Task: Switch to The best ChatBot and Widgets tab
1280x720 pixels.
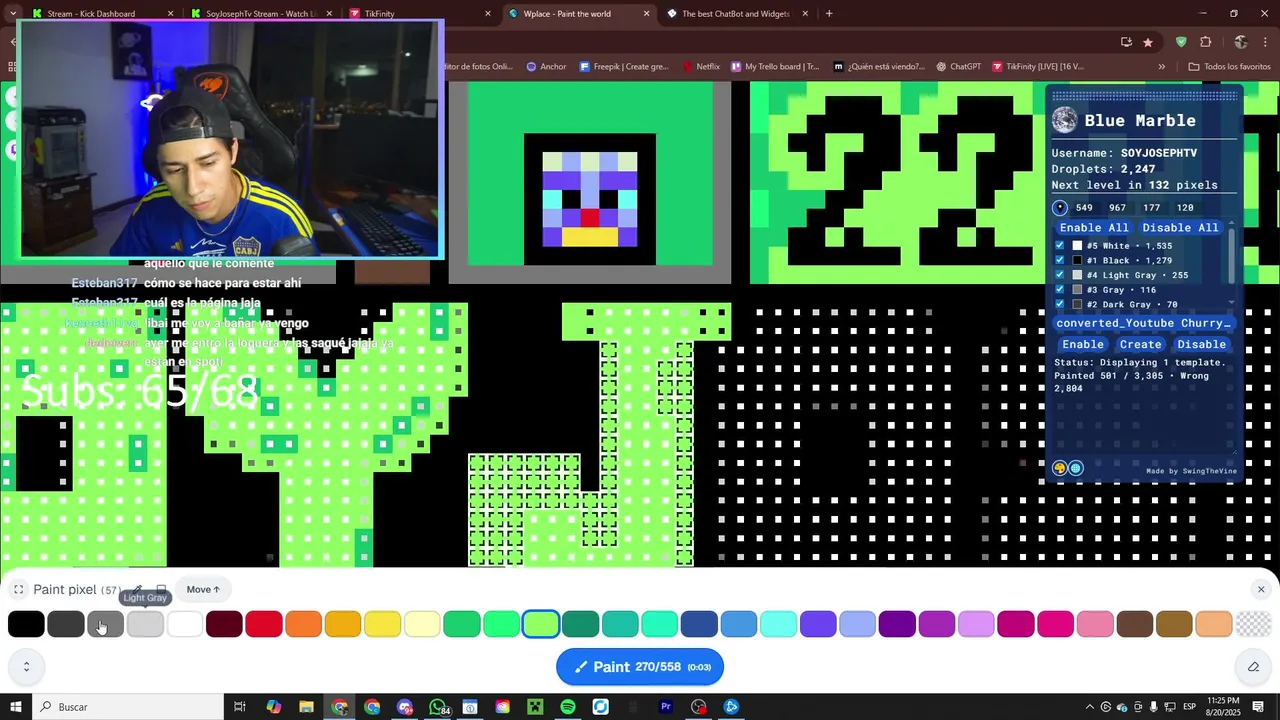Action: tap(737, 14)
